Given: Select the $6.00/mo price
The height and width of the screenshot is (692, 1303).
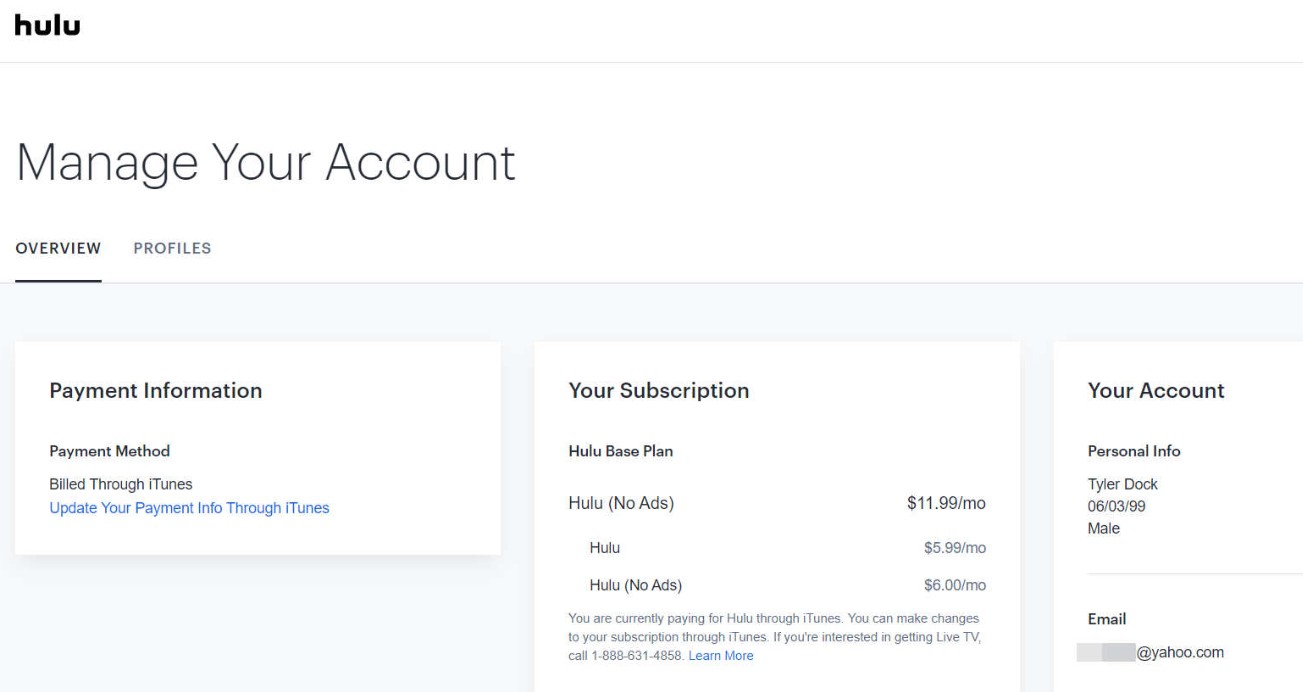Looking at the screenshot, I should tap(955, 585).
